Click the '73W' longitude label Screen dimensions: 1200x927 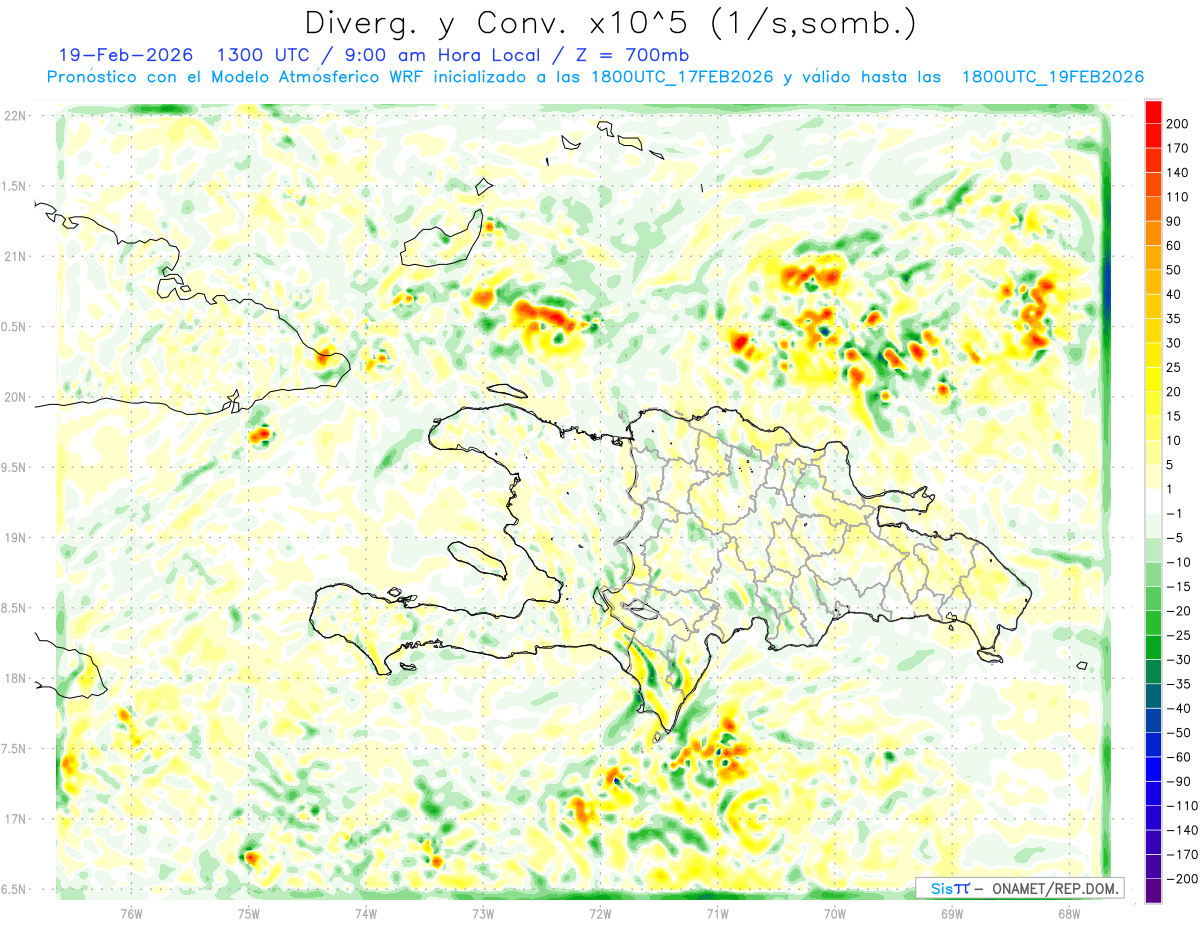point(483,912)
